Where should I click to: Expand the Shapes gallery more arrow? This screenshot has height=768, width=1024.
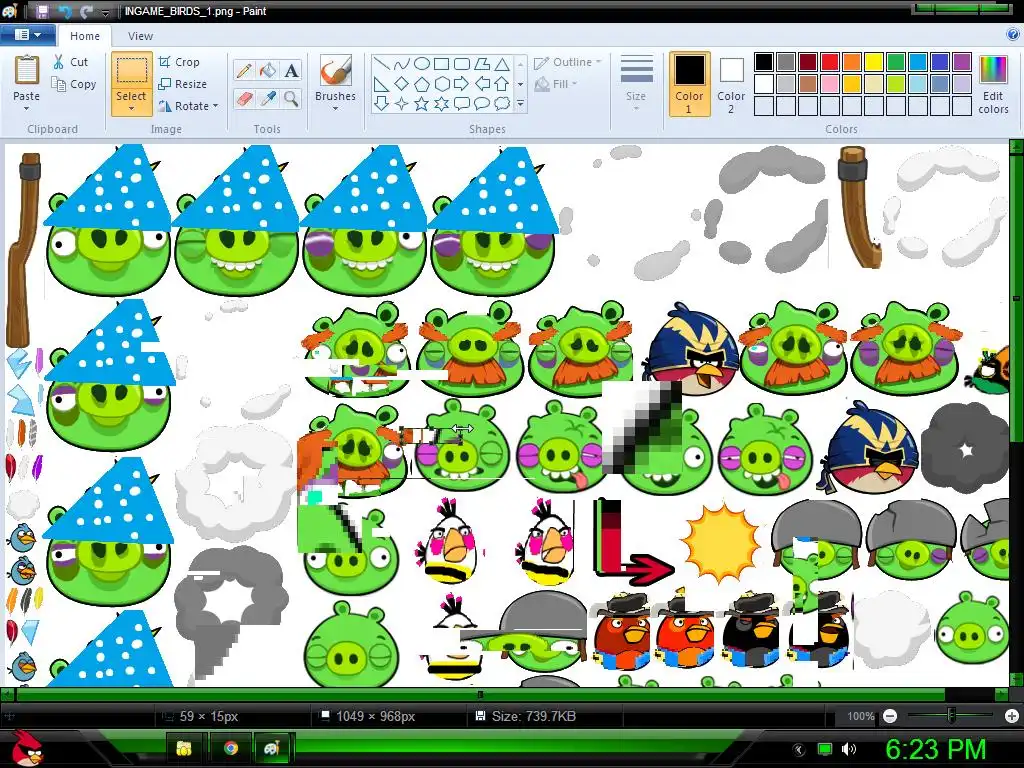coord(520,103)
